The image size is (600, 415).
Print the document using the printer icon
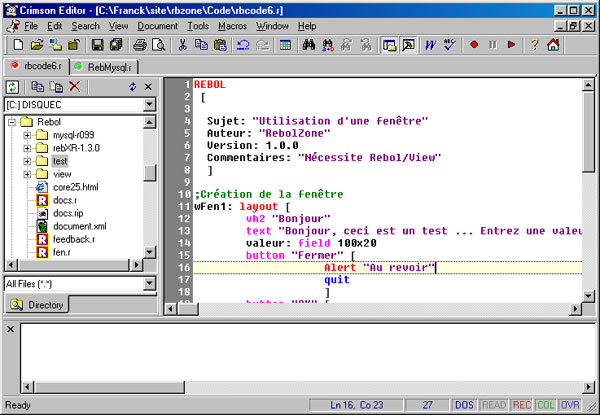[140, 45]
